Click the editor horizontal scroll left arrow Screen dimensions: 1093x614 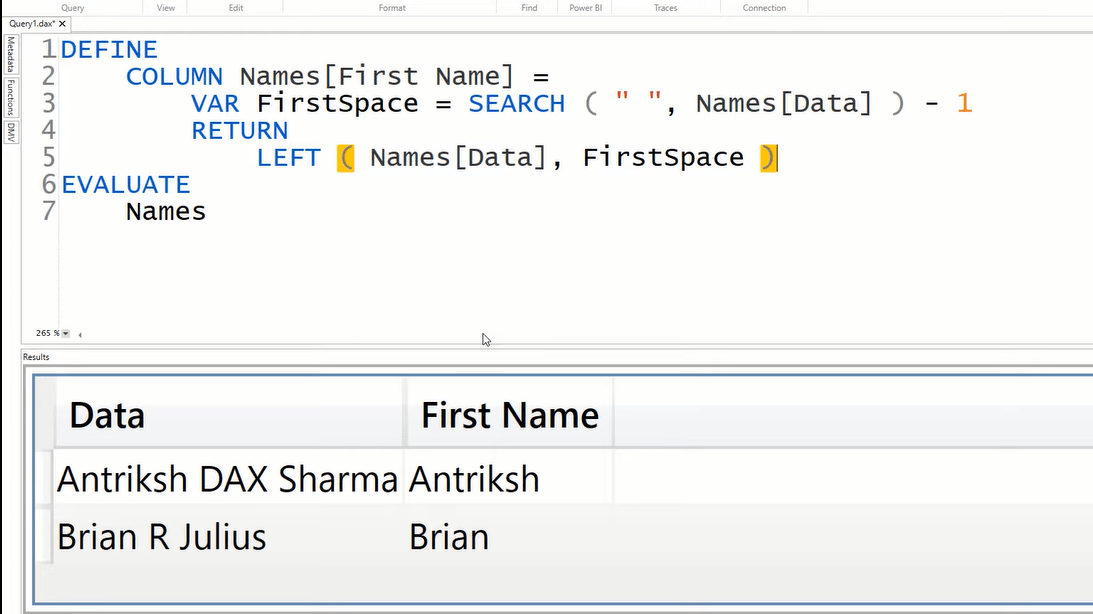[80, 335]
